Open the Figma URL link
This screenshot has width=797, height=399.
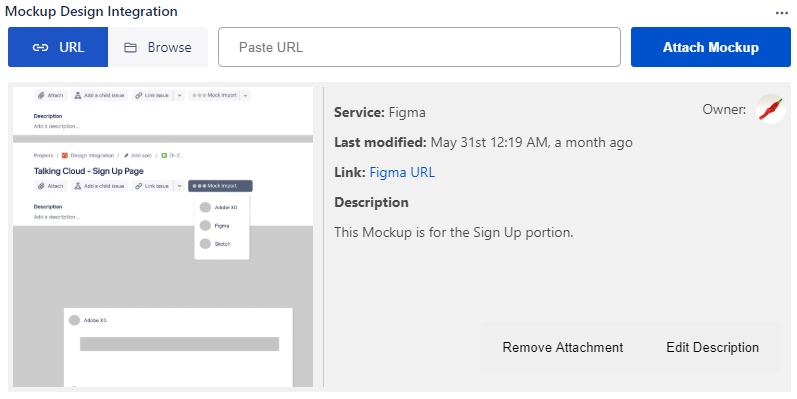(x=402, y=172)
